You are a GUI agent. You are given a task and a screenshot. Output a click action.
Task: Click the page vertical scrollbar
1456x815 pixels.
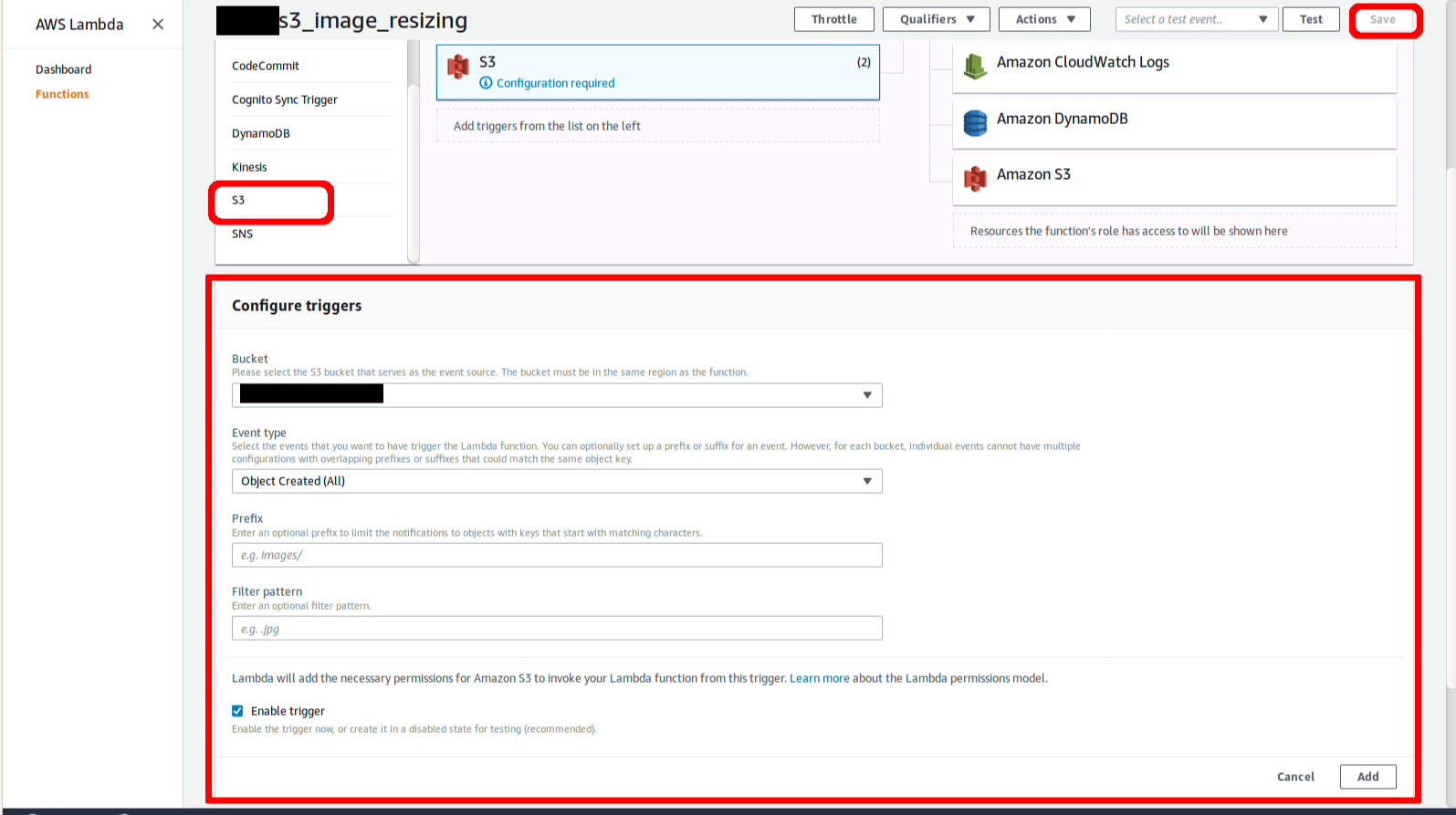coord(1451,427)
